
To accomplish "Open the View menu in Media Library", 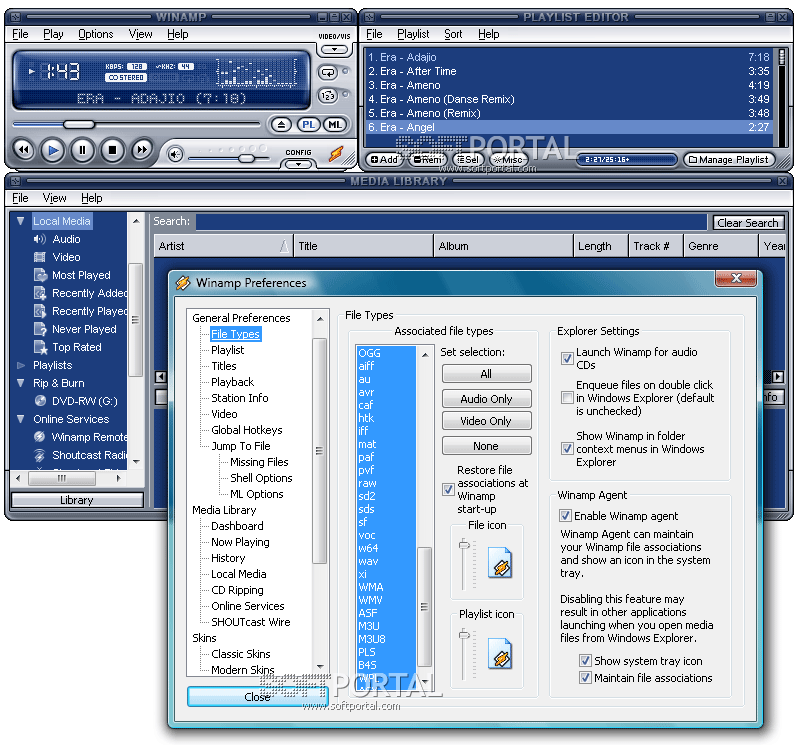I will coord(54,198).
